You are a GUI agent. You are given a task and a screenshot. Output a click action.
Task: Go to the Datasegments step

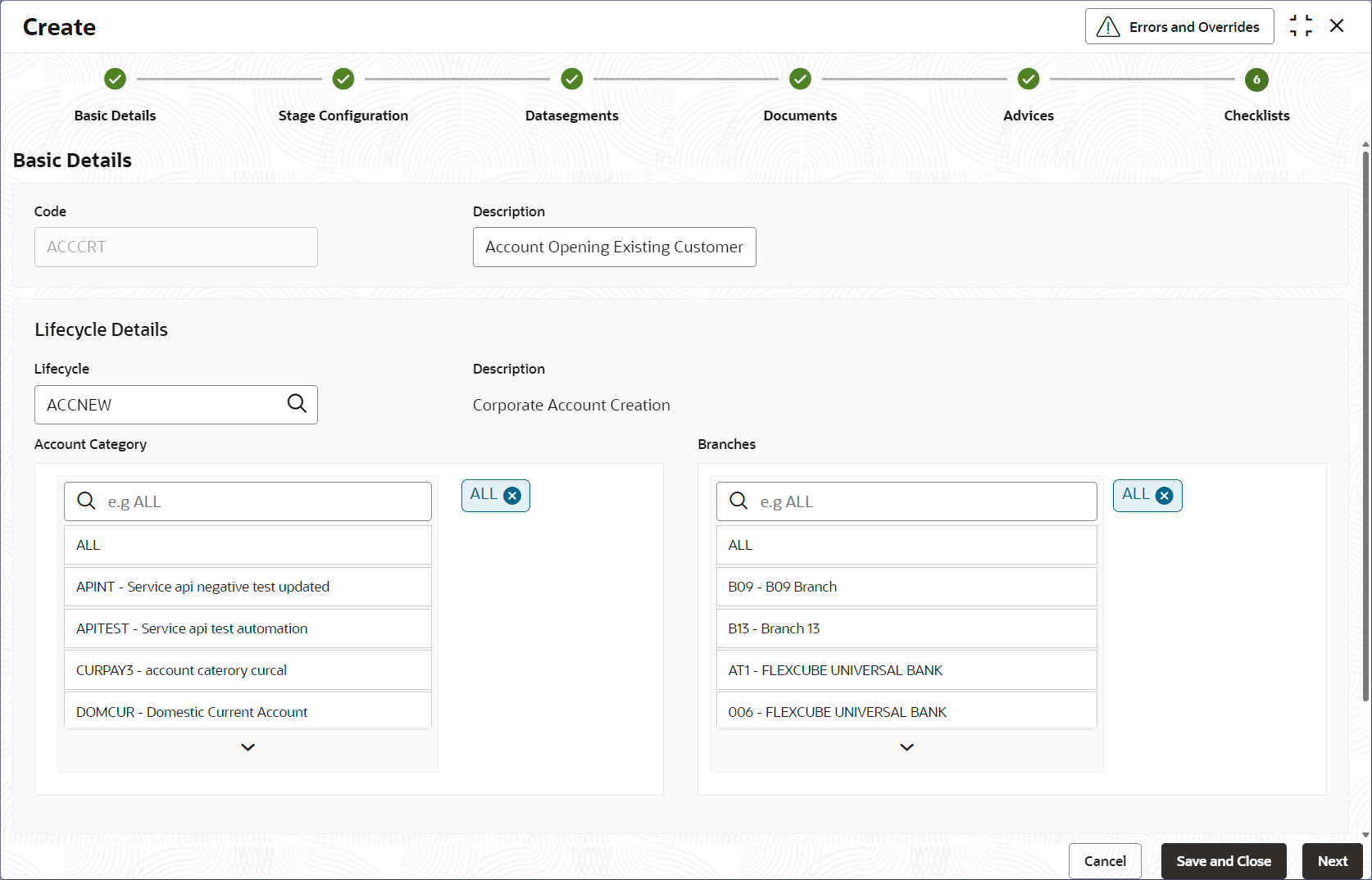(x=572, y=116)
